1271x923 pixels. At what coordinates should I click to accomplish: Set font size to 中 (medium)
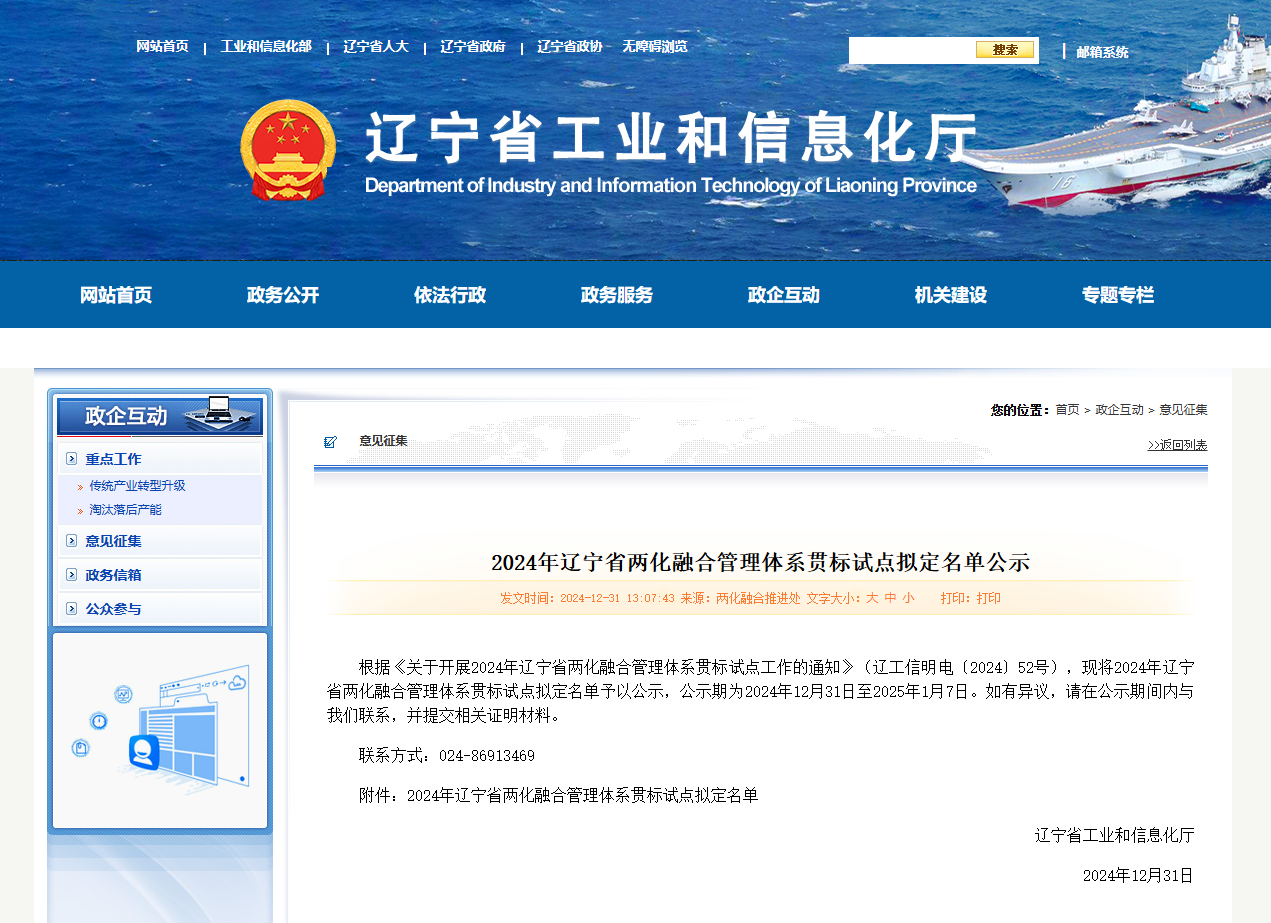[x=890, y=598]
